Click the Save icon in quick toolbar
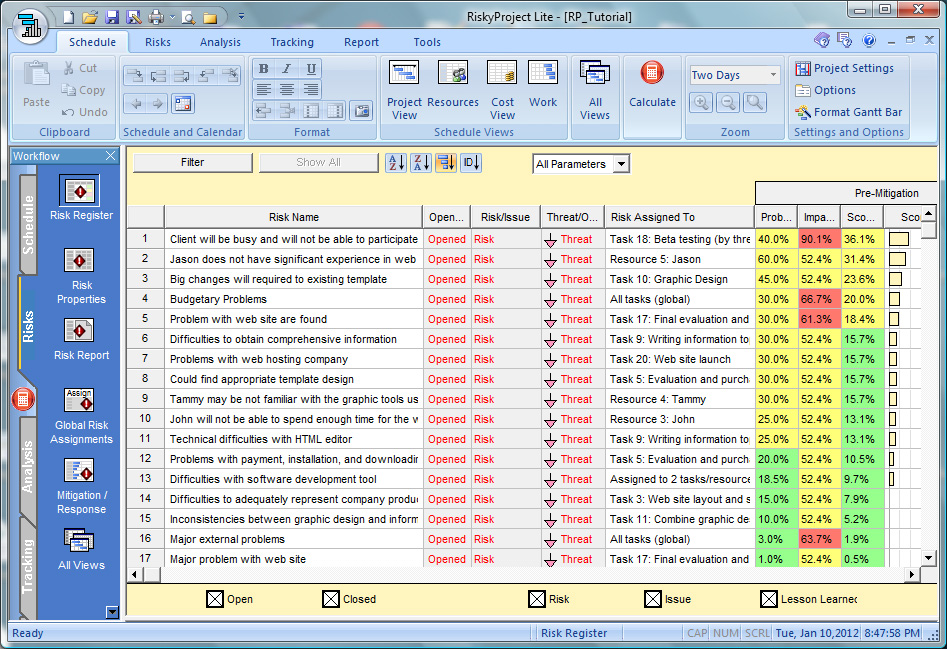947x649 pixels. pos(112,17)
